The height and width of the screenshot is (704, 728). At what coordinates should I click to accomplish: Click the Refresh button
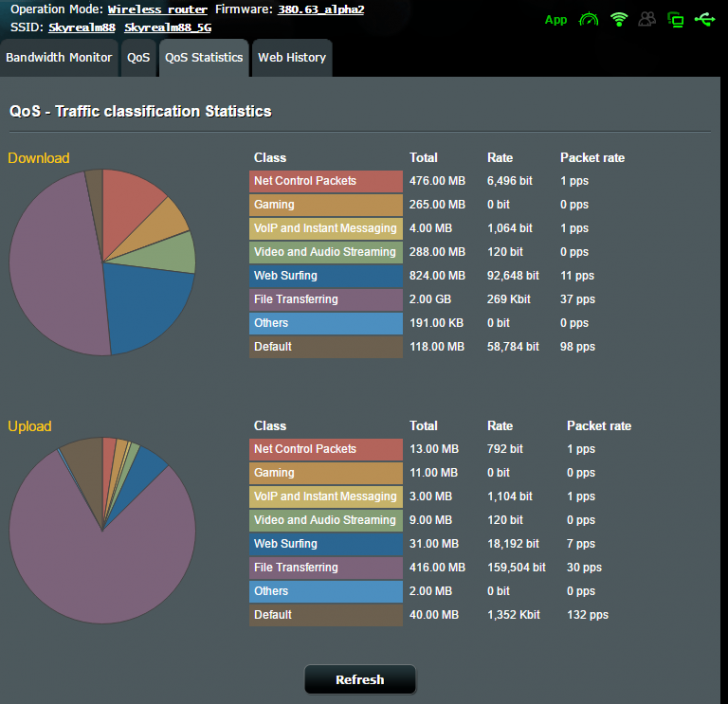coord(360,679)
